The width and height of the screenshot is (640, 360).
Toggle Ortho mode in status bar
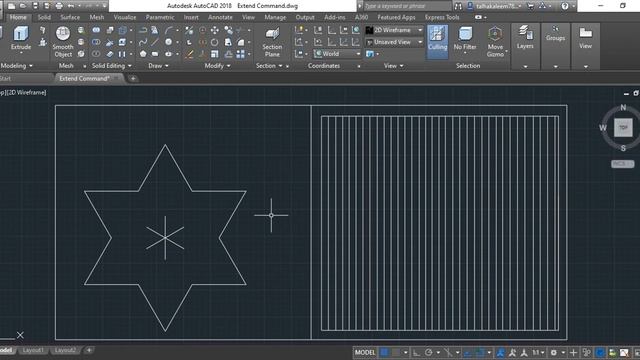[x=416, y=352]
